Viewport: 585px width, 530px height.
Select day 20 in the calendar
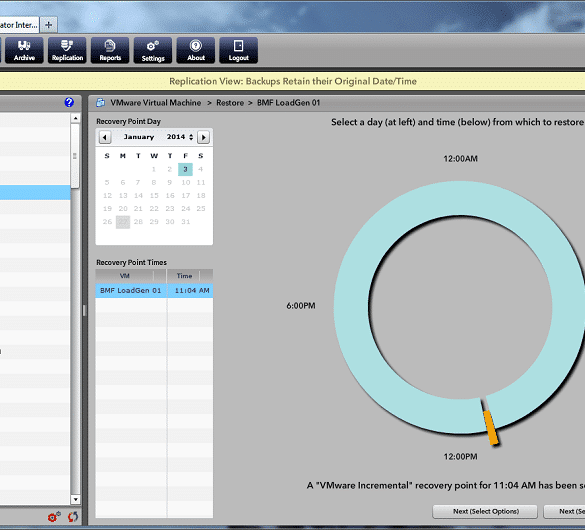[123, 208]
